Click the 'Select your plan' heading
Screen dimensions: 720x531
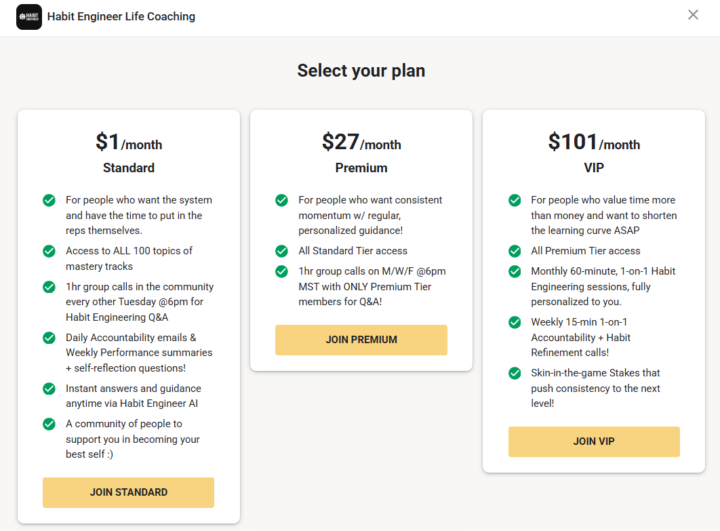coord(360,71)
